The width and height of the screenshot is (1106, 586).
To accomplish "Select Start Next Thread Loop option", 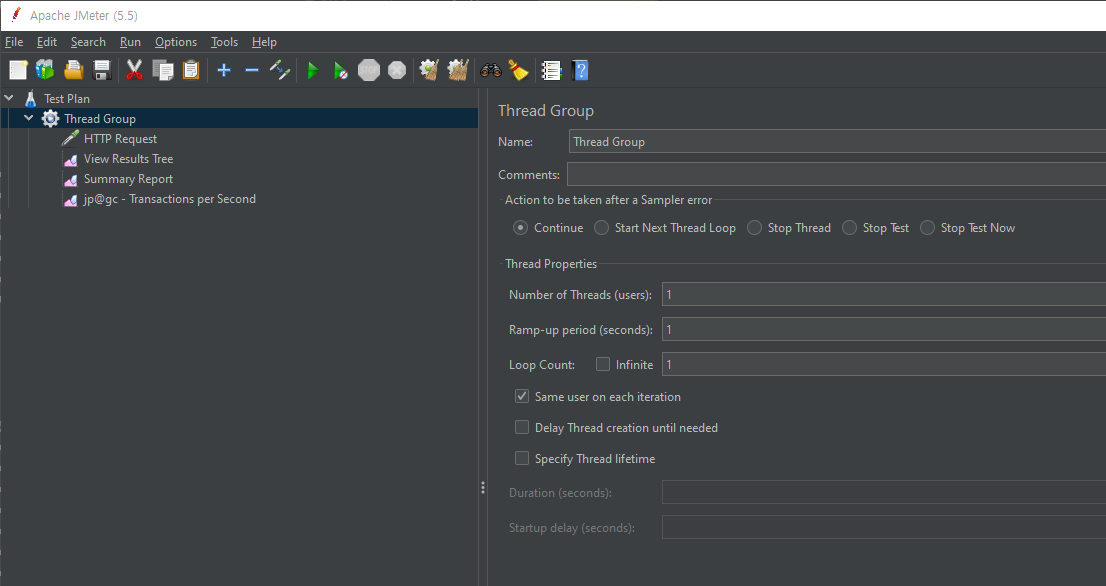I will [x=601, y=228].
